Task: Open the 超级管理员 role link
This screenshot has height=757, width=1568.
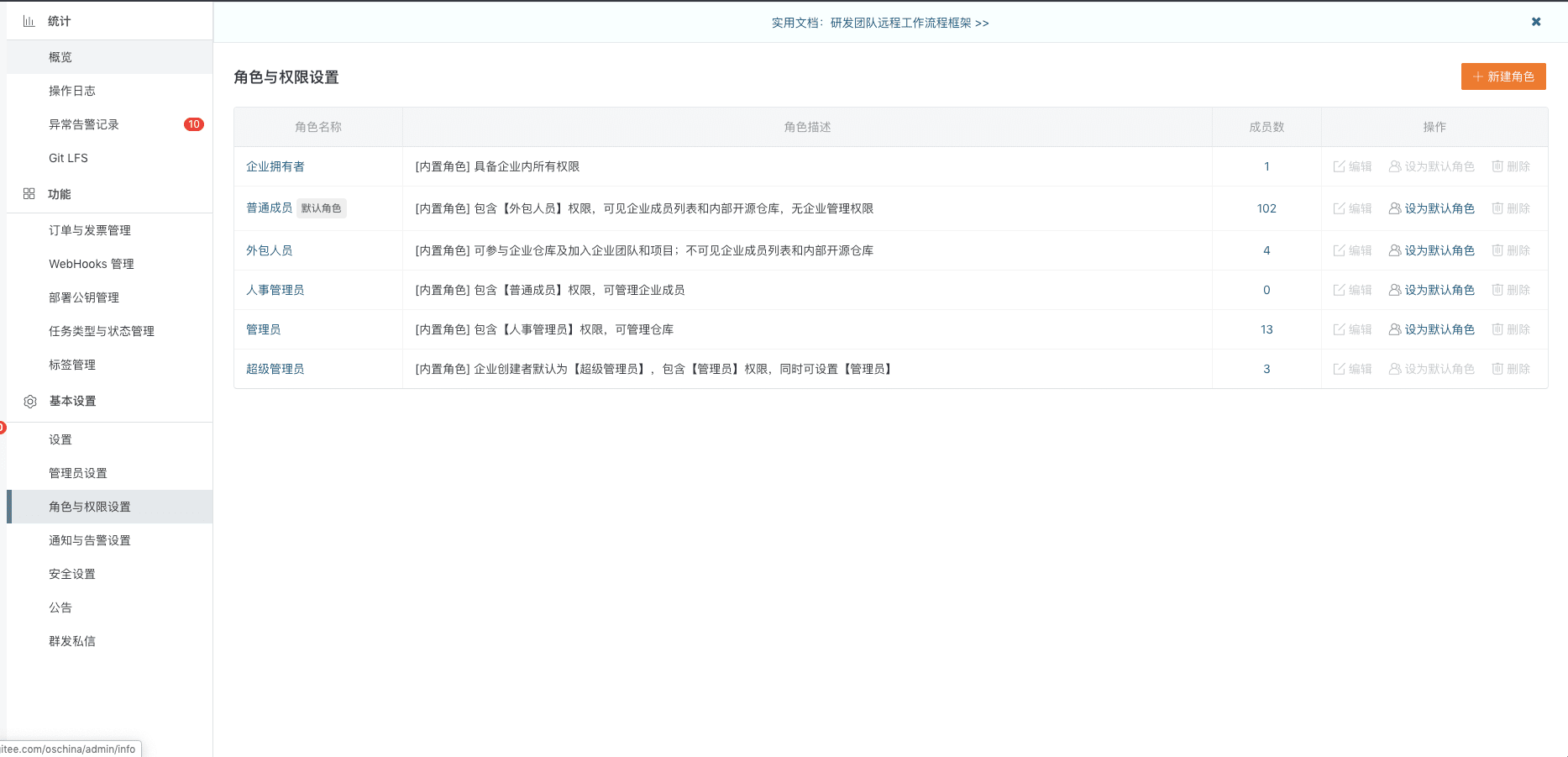Action: click(x=275, y=369)
